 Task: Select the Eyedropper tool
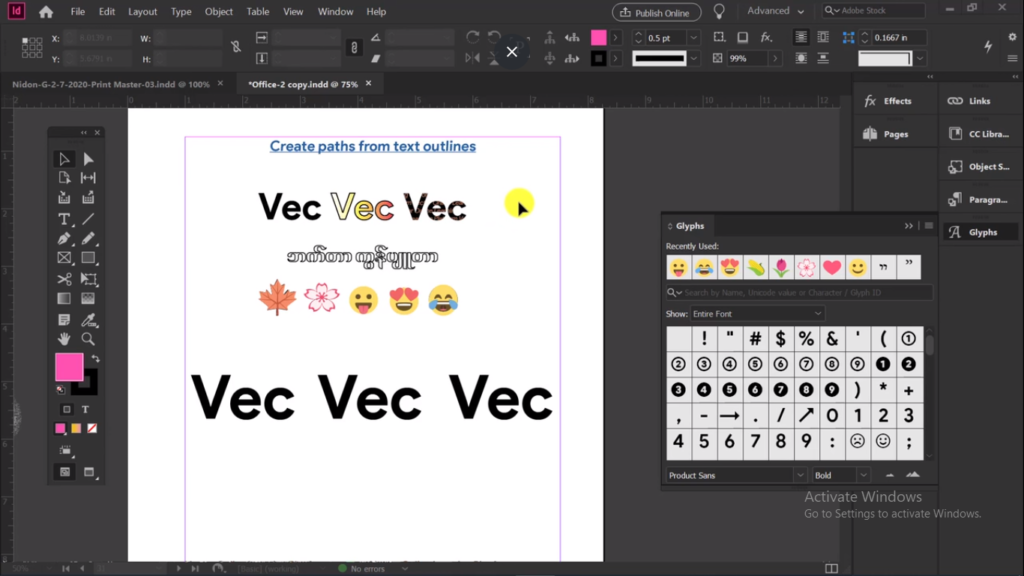click(x=88, y=320)
